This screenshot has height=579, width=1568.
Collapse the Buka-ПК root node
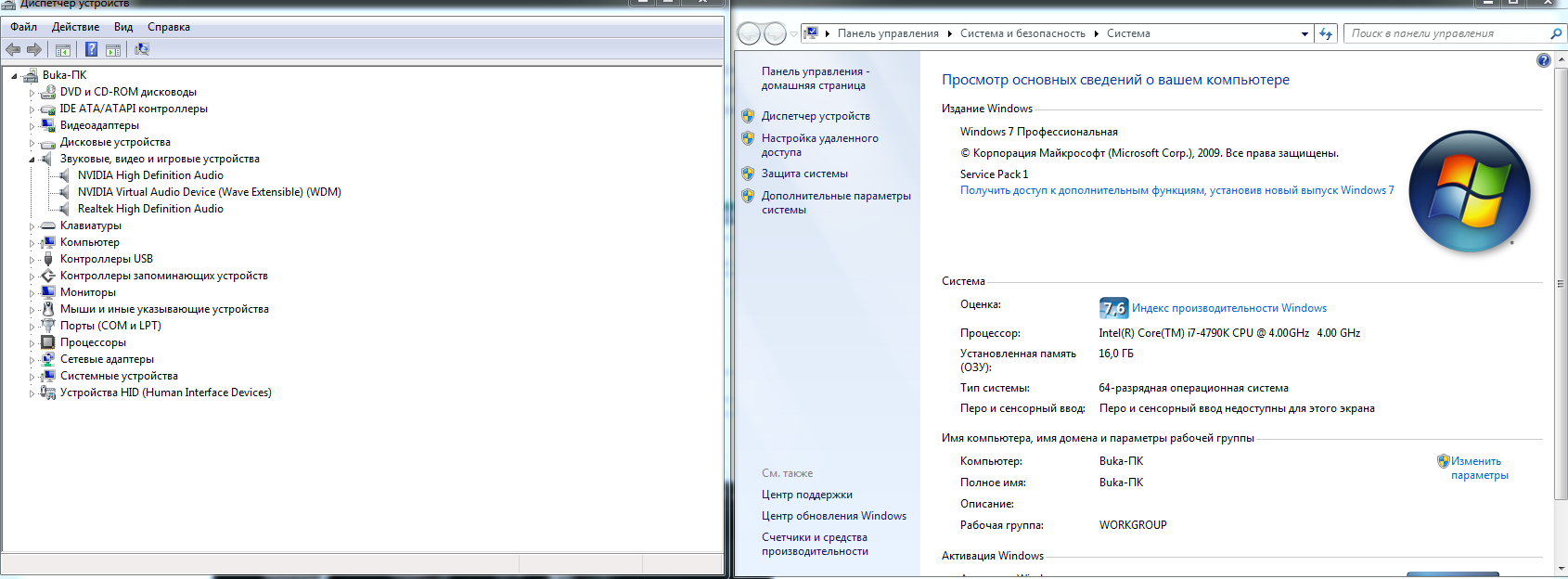14,76
